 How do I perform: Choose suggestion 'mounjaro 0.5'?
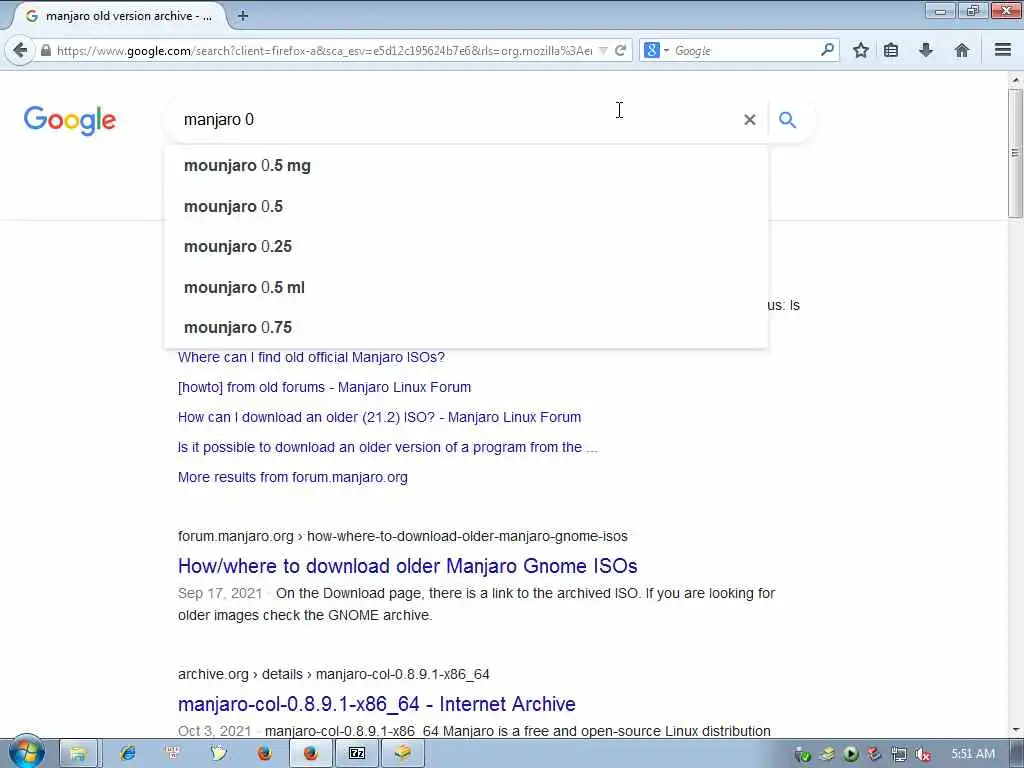click(466, 206)
